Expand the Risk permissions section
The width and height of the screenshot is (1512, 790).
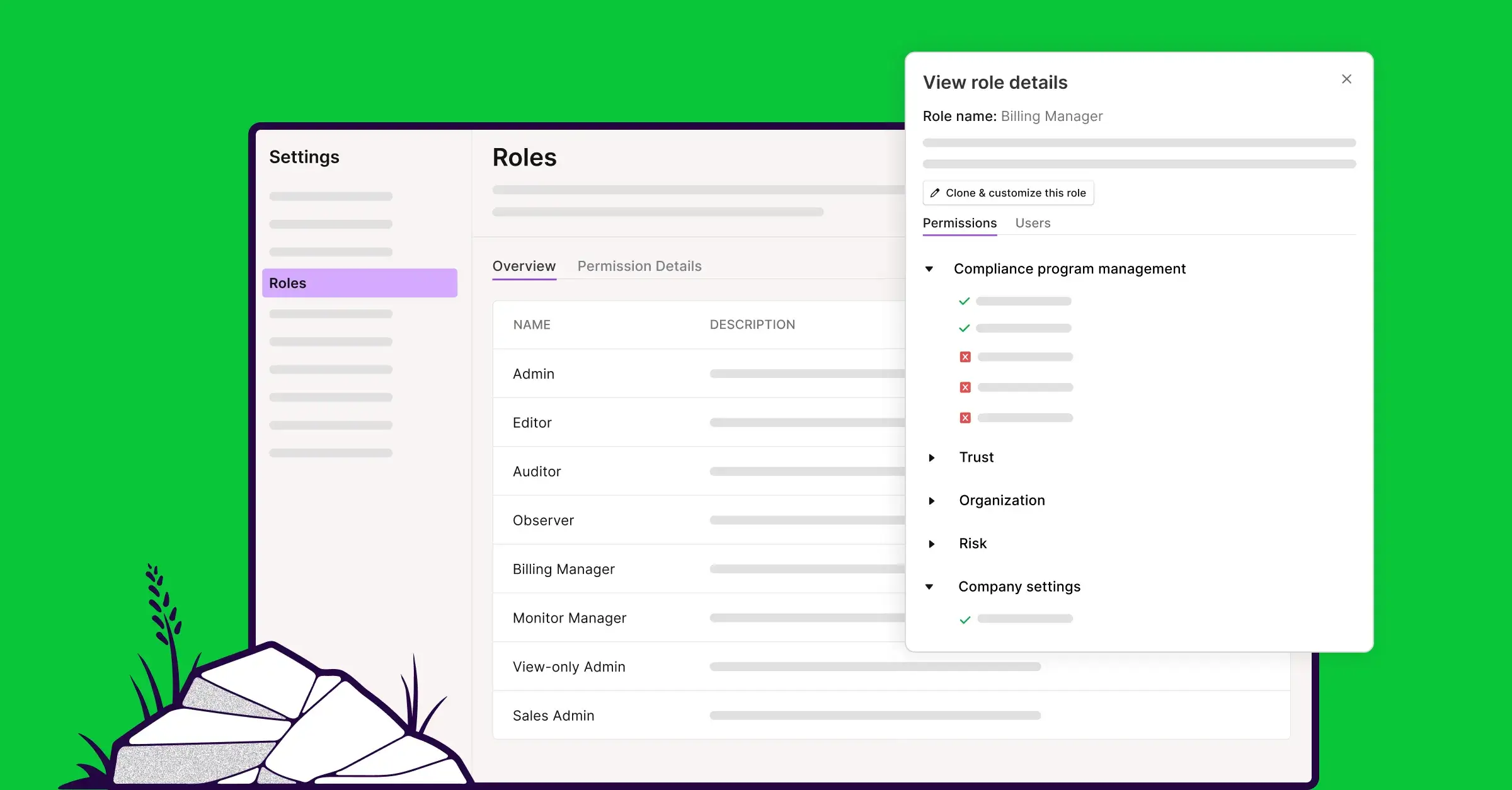click(x=932, y=544)
